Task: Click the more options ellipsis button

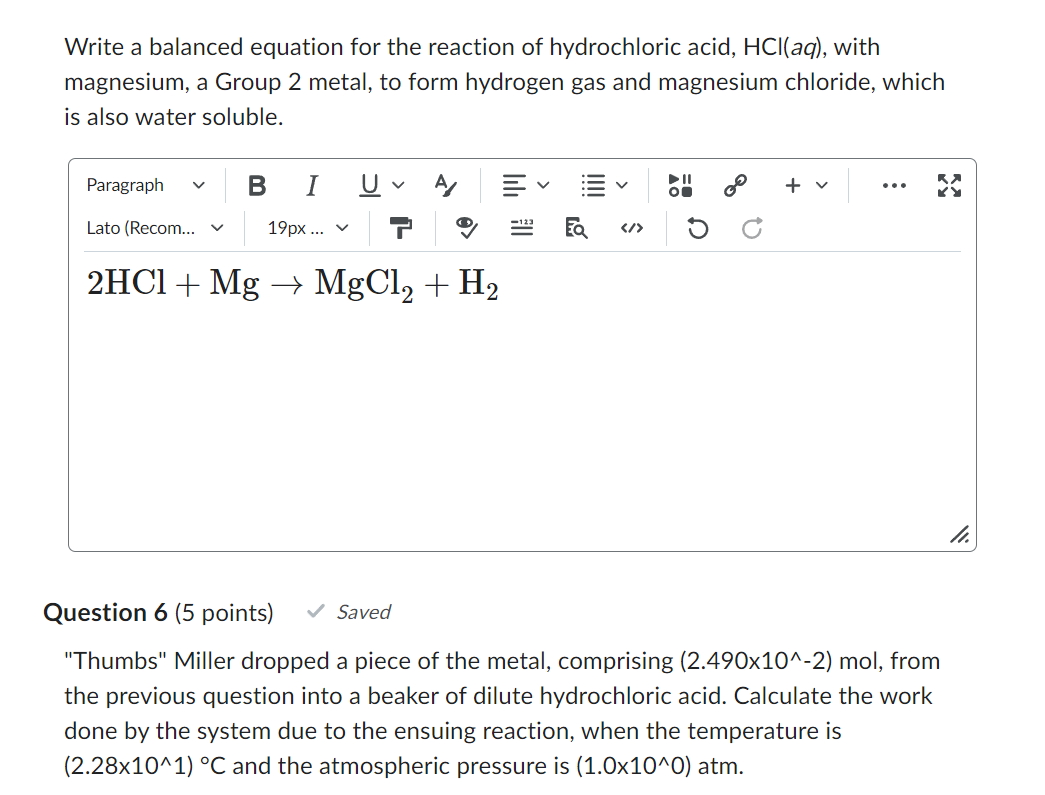Action: click(x=893, y=185)
